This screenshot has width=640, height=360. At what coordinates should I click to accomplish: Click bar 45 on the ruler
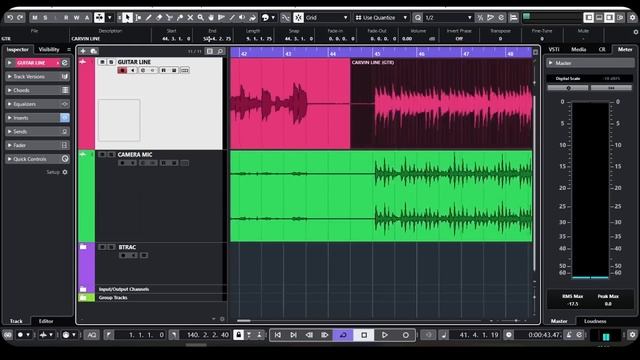(377, 53)
